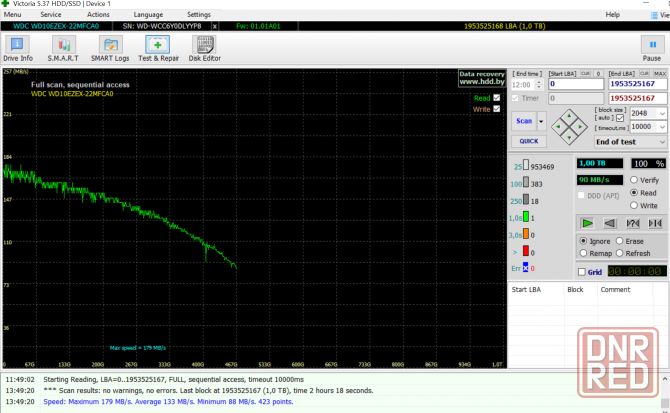
Task: Start scan with green play button
Action: [587, 223]
